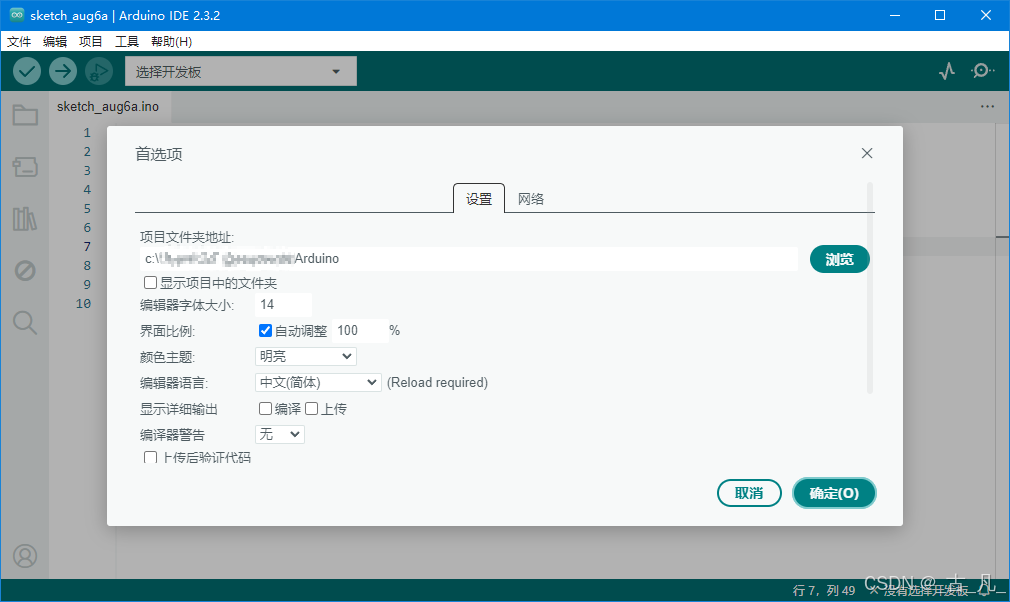Open the Search sidebar icon
The width and height of the screenshot is (1010, 602).
tap(25, 322)
